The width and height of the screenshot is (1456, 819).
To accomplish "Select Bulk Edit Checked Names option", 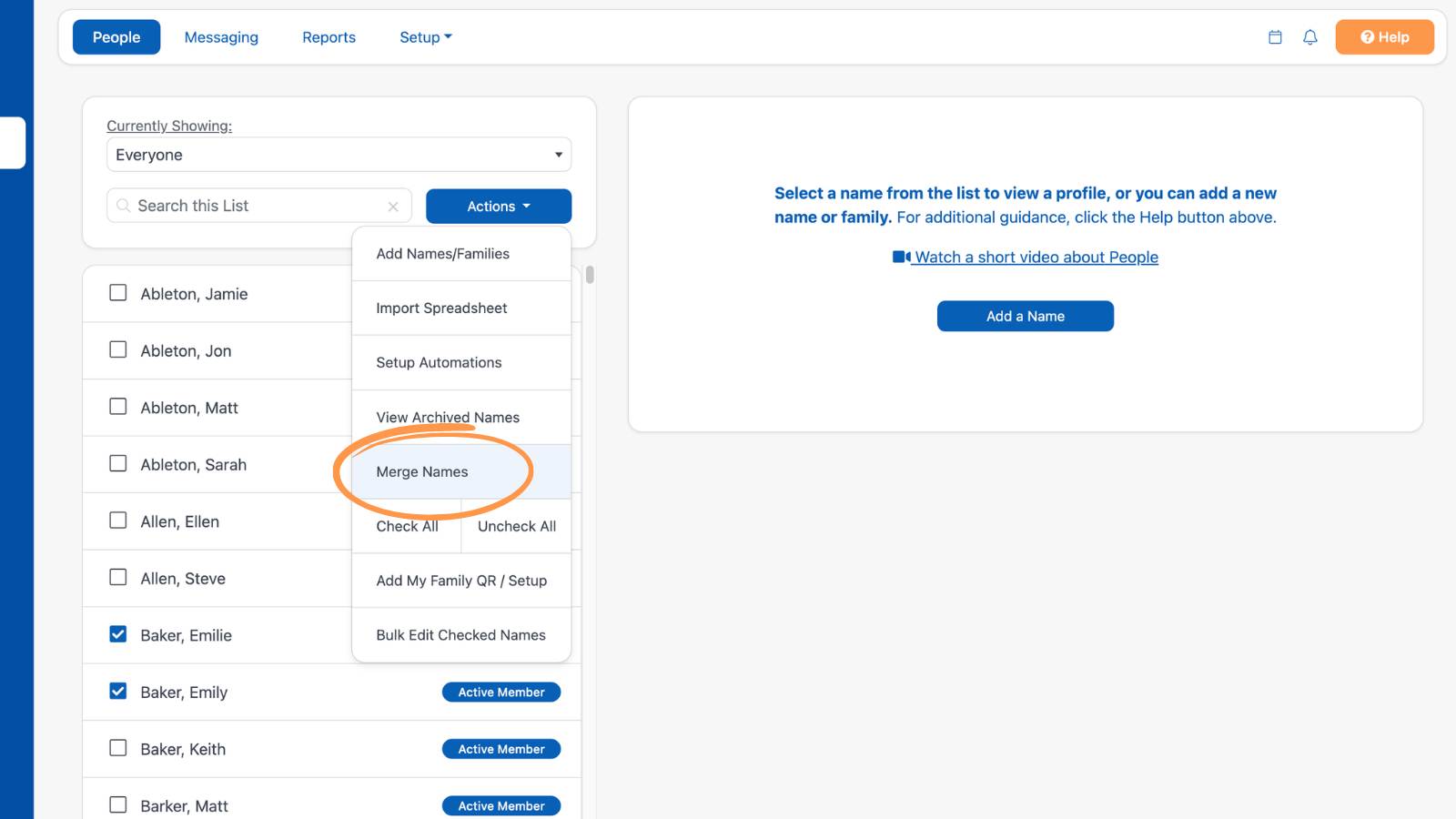I will 461,635.
